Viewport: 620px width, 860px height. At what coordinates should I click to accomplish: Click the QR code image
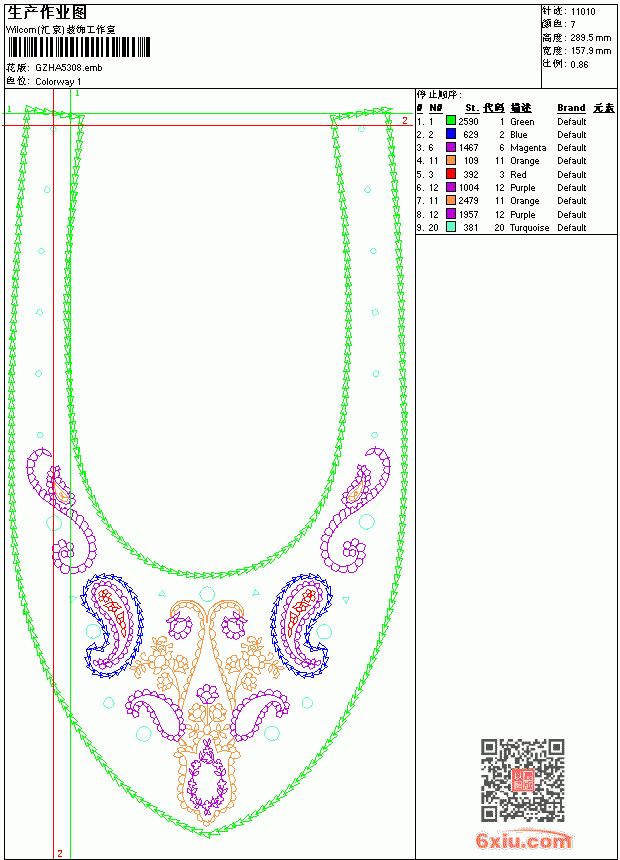523,780
